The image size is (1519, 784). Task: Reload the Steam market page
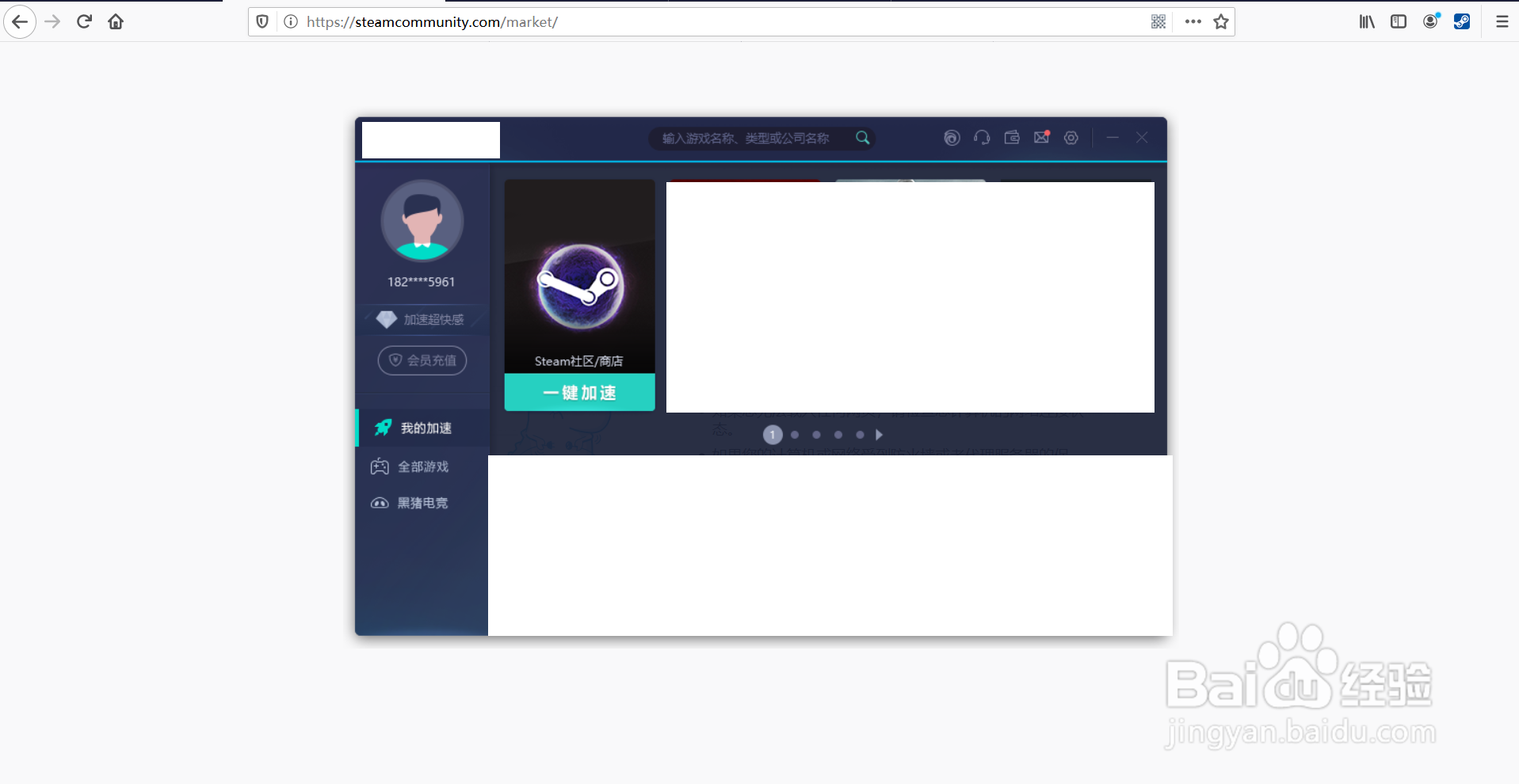tap(84, 21)
